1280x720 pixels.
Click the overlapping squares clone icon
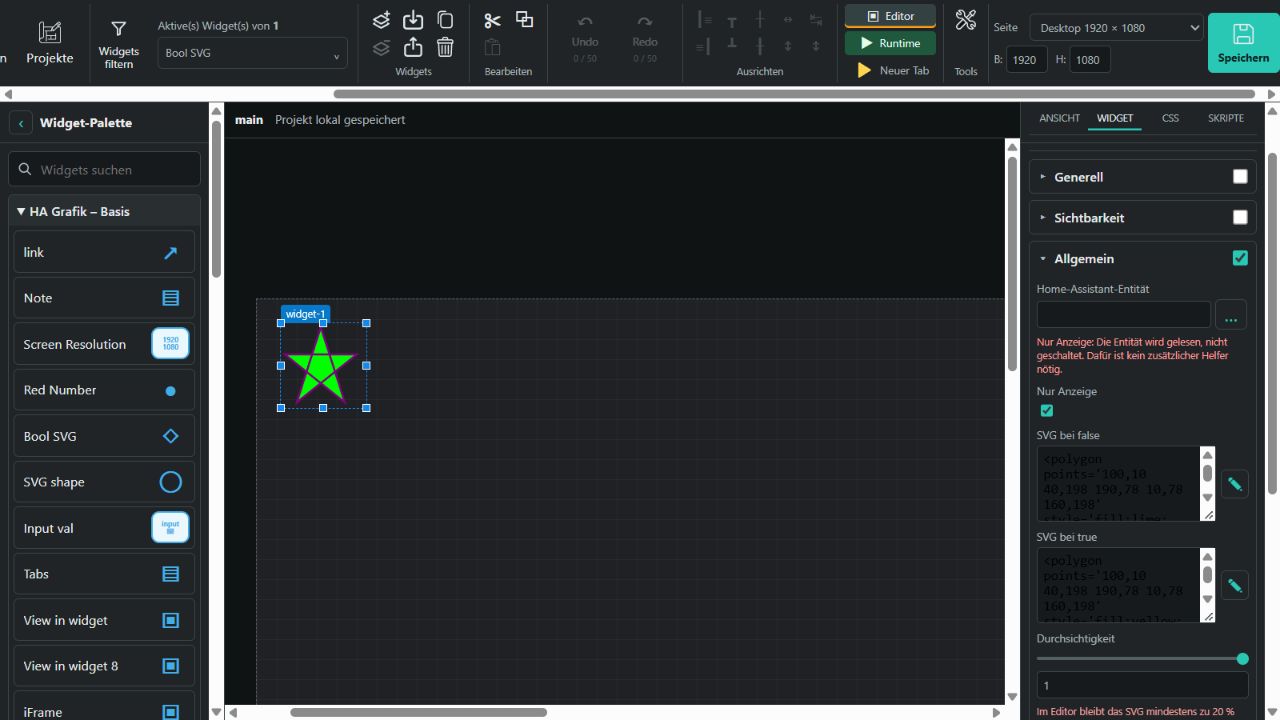click(524, 20)
